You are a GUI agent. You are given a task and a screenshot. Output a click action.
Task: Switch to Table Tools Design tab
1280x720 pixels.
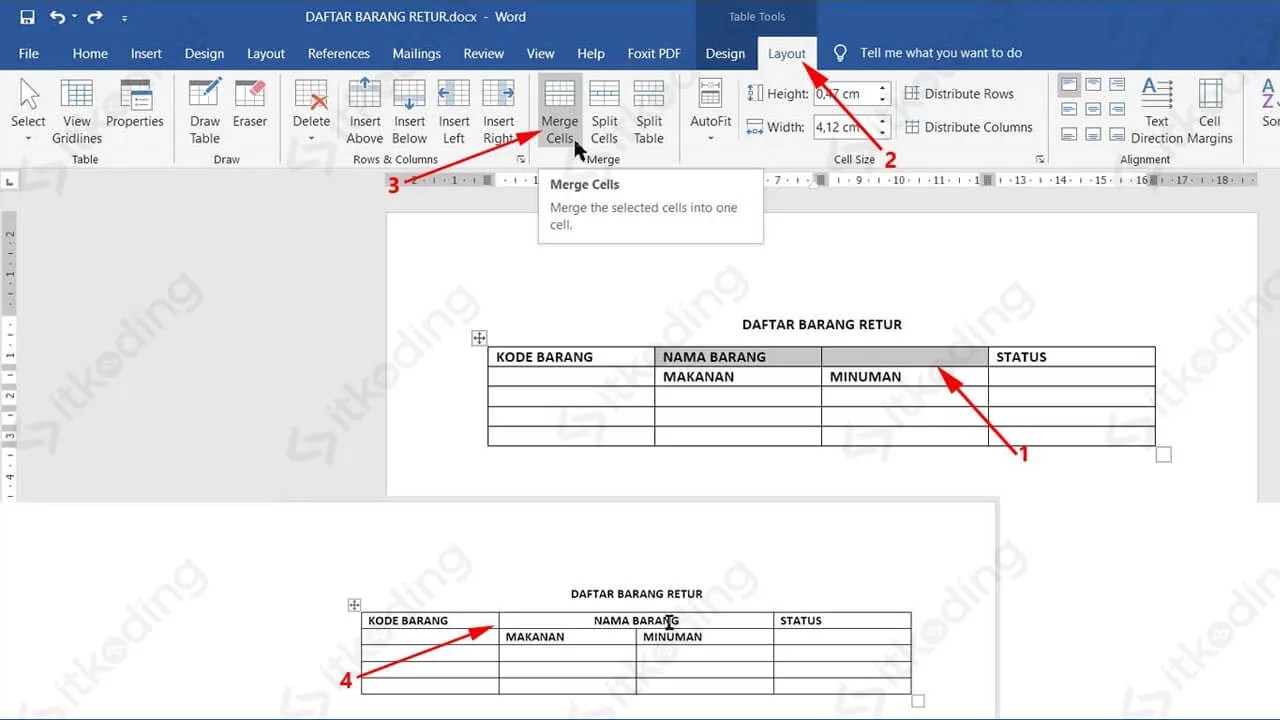tap(725, 53)
